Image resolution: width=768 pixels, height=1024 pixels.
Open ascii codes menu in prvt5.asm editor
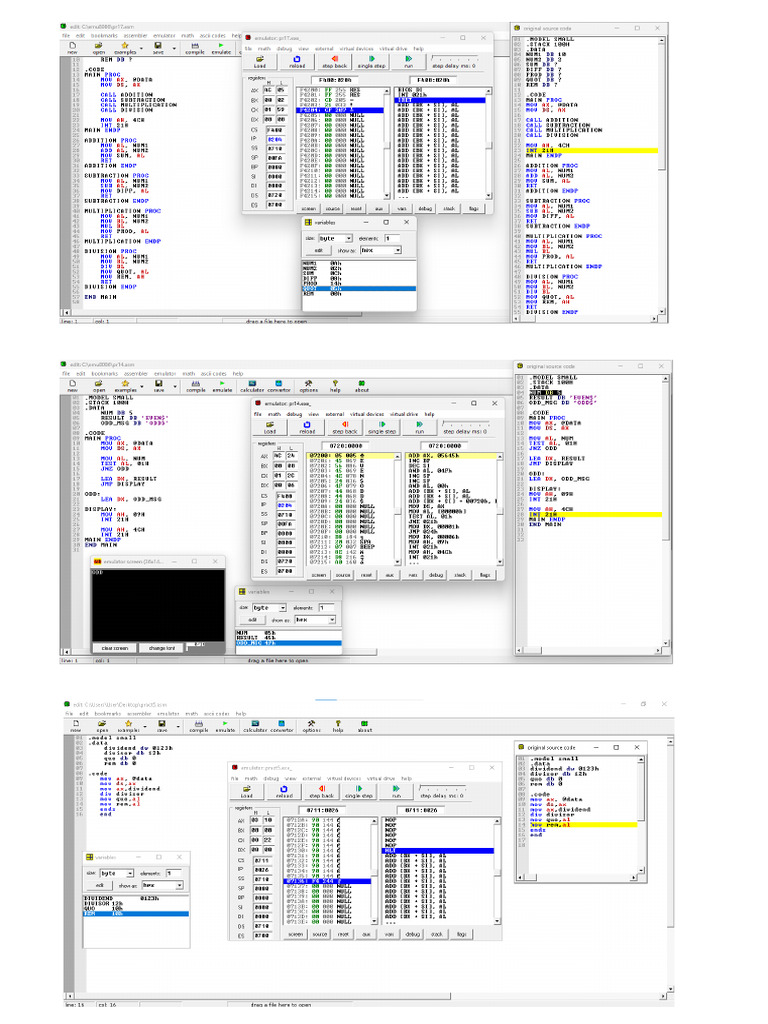(x=216, y=714)
